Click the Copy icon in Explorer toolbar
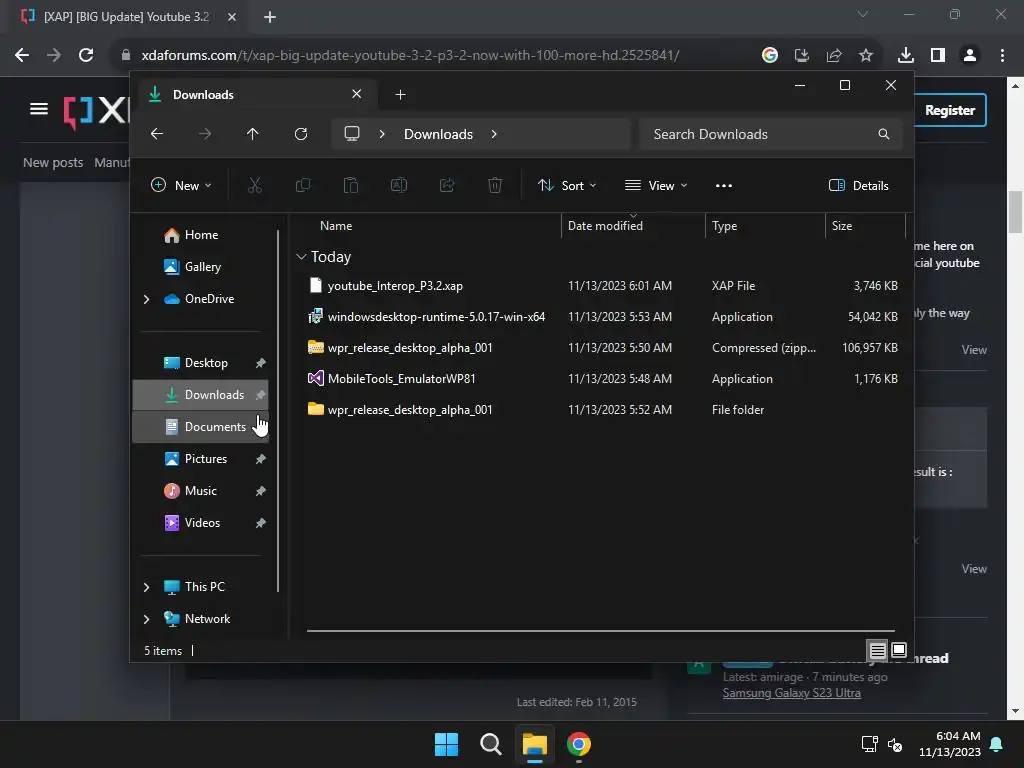Screen dimensions: 1024x768 pos(302,185)
